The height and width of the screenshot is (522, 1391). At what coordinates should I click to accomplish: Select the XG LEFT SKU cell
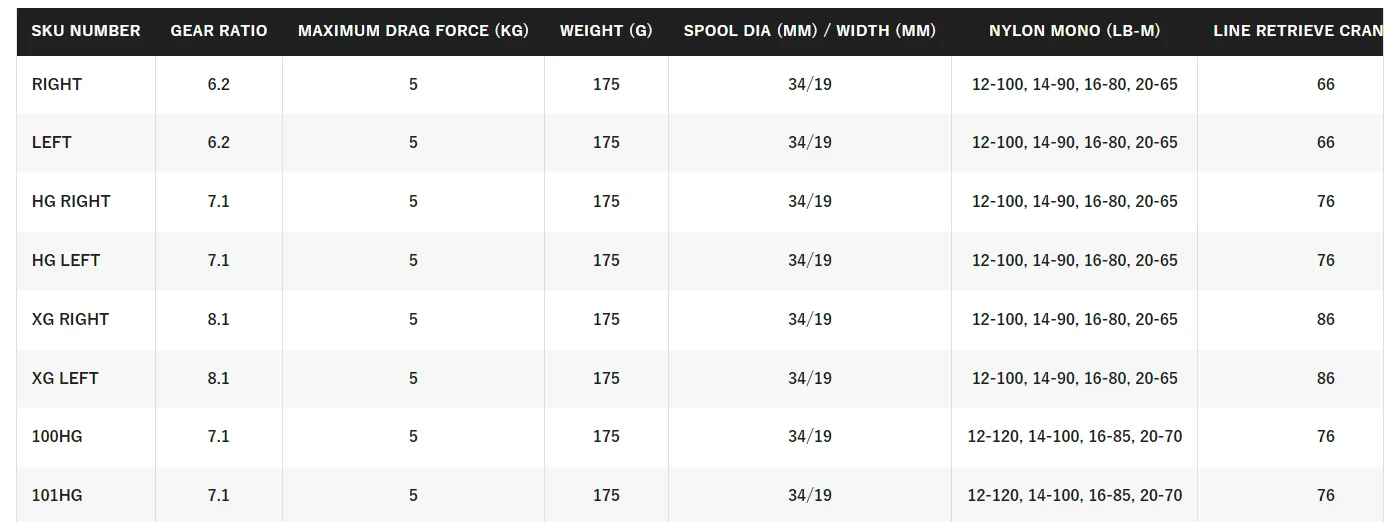pyautogui.click(x=65, y=378)
